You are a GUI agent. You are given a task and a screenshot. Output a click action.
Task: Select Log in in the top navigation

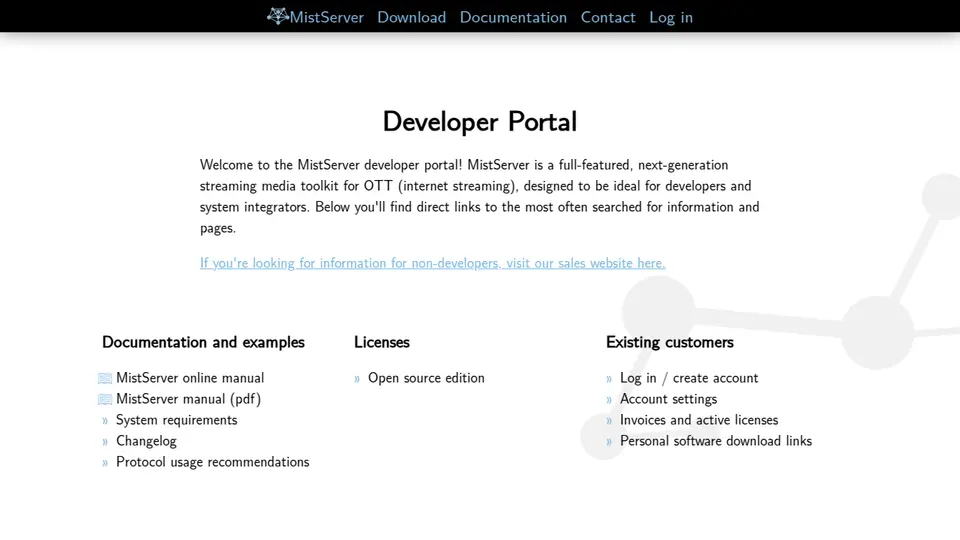click(671, 17)
